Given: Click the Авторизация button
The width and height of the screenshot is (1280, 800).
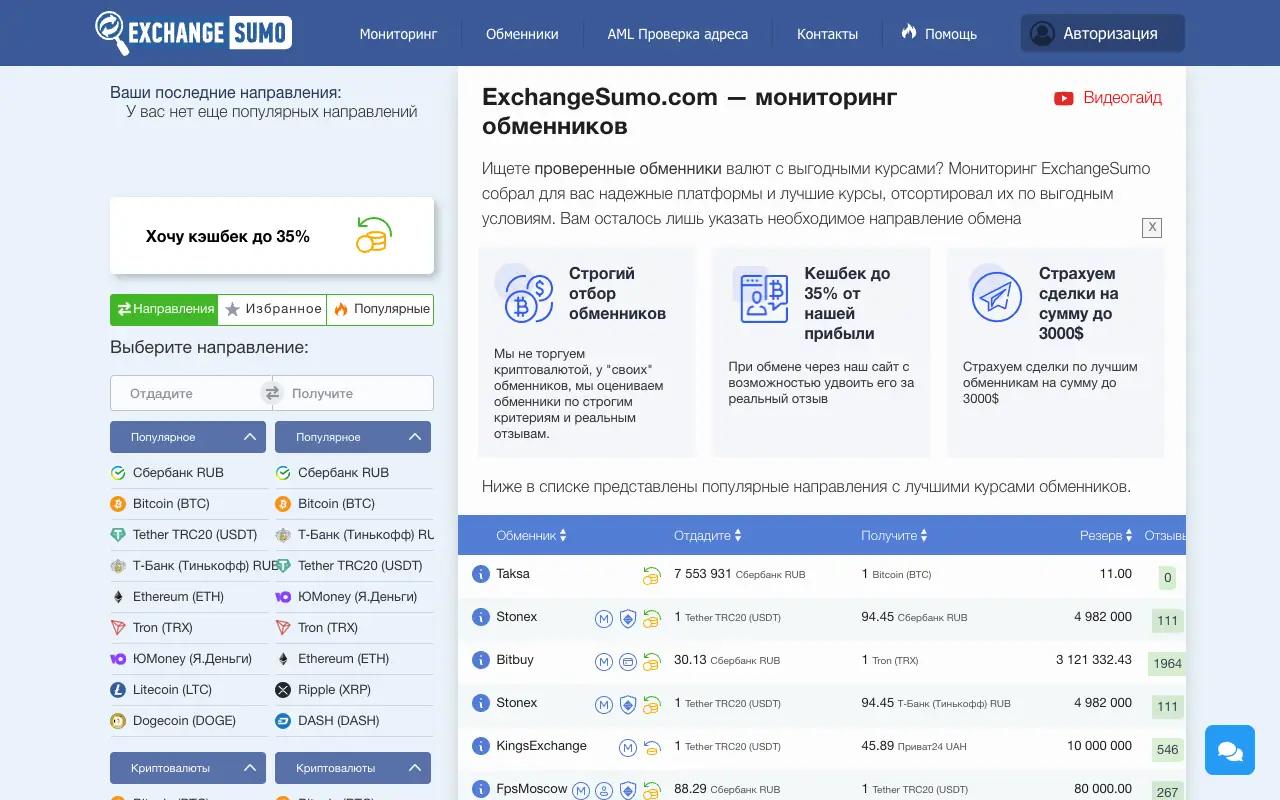Looking at the screenshot, I should (x=1102, y=33).
